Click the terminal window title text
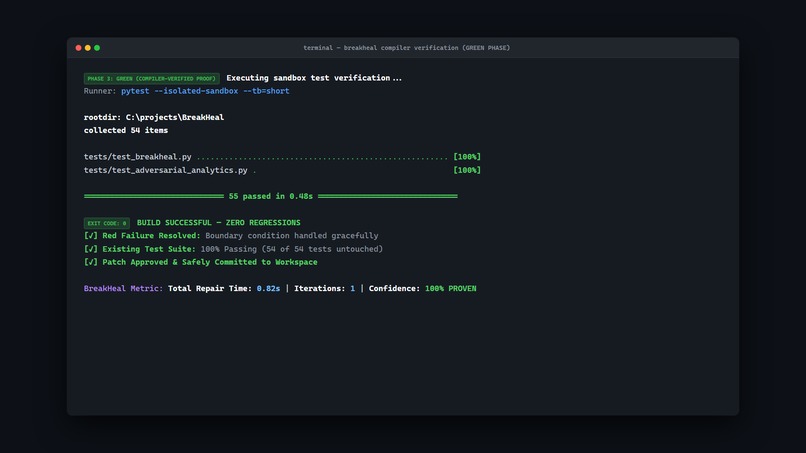Image resolution: width=806 pixels, height=453 pixels. 406,48
